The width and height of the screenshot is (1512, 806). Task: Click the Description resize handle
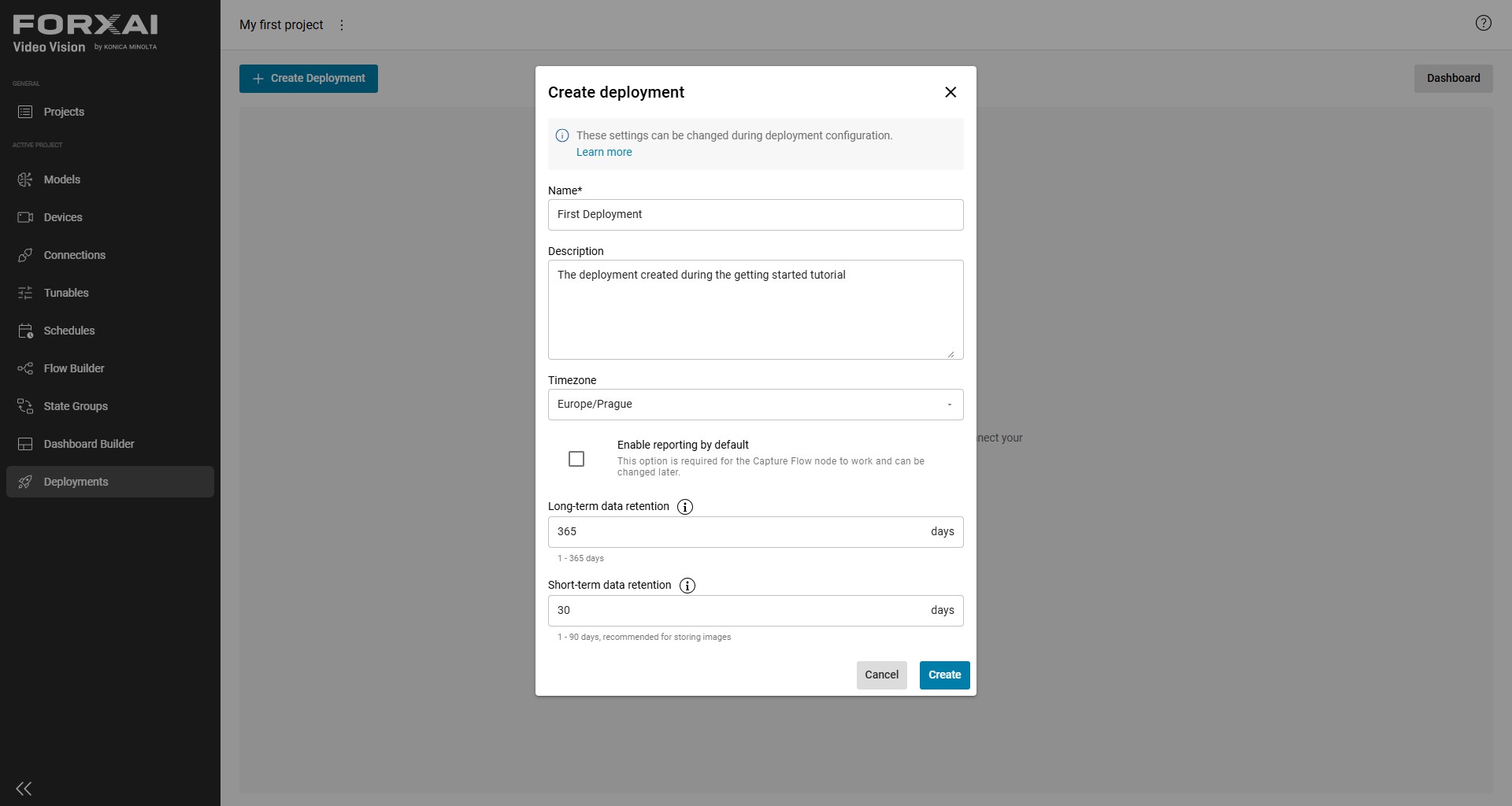(x=951, y=354)
